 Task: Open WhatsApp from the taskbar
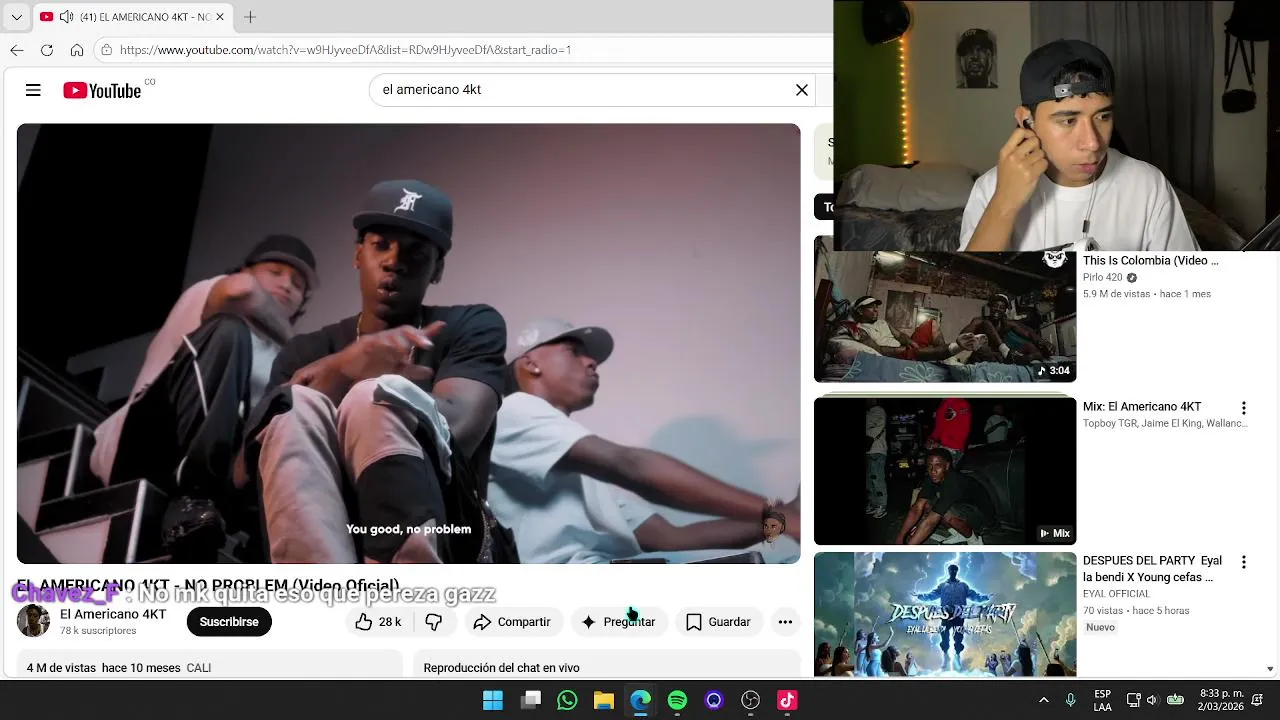click(567, 700)
